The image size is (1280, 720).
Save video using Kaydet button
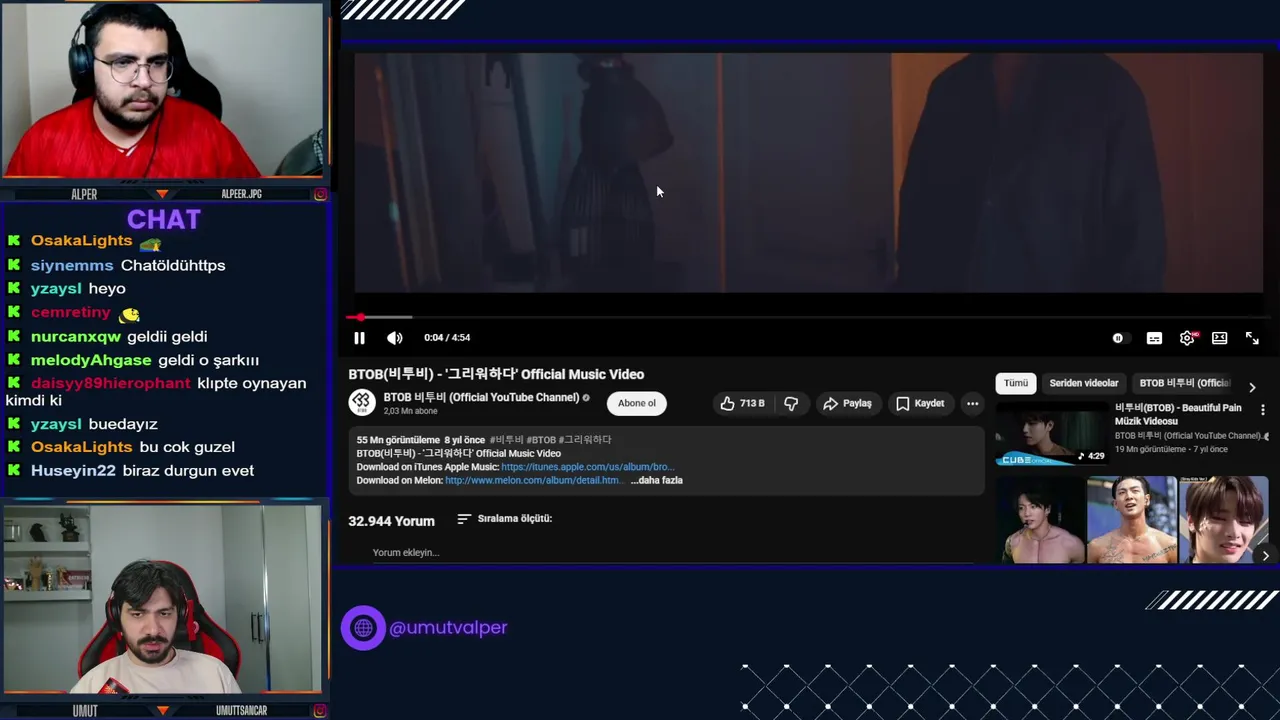click(x=920, y=403)
